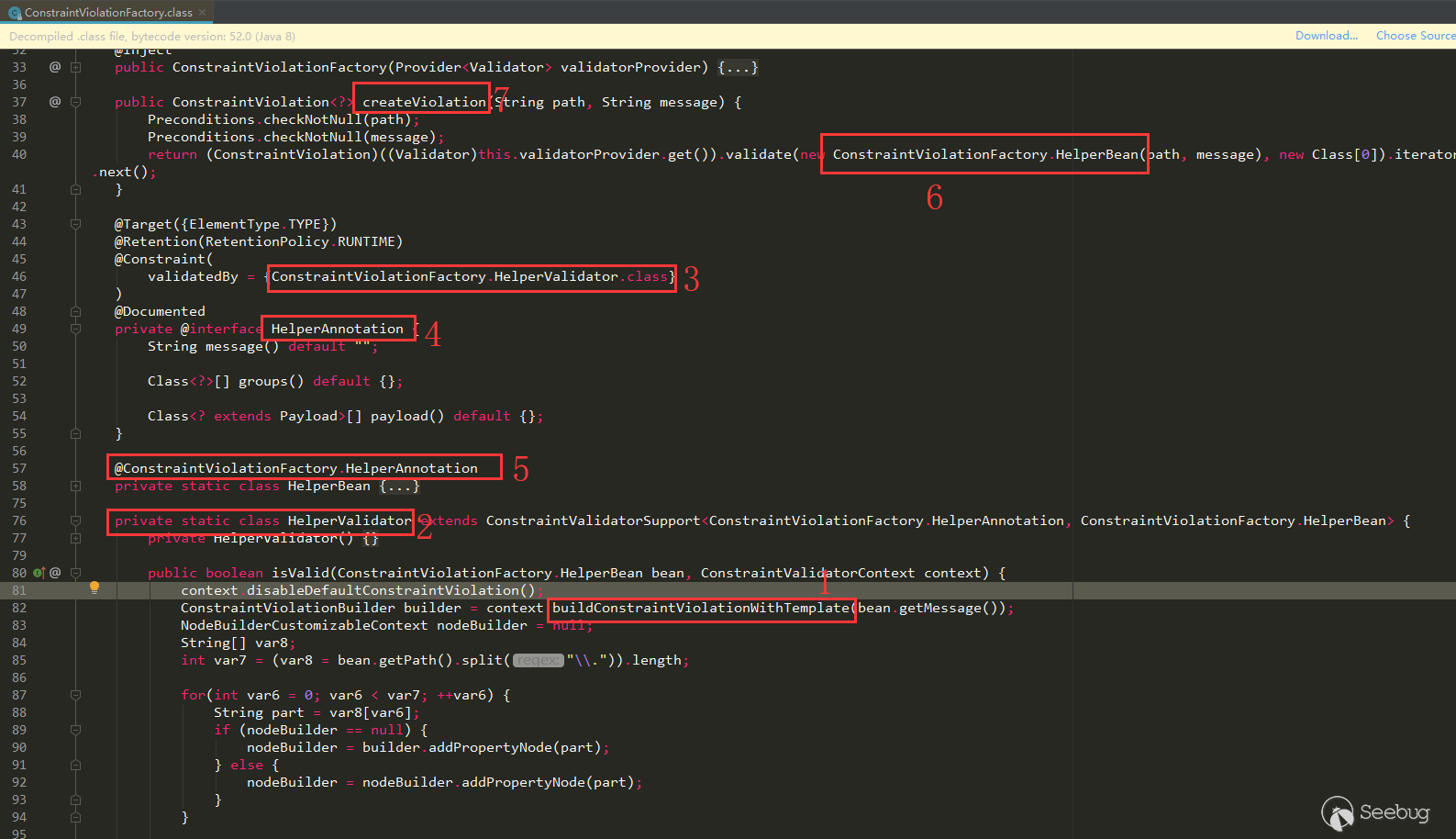
Task: Expand the folded HelperBean class on line 58
Action: pos(76,486)
